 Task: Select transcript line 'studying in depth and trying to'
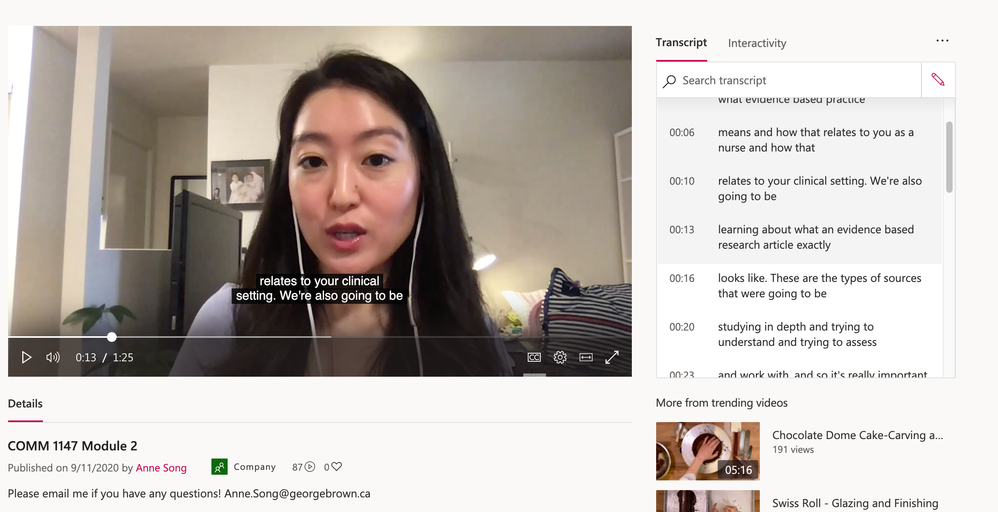tap(799, 334)
